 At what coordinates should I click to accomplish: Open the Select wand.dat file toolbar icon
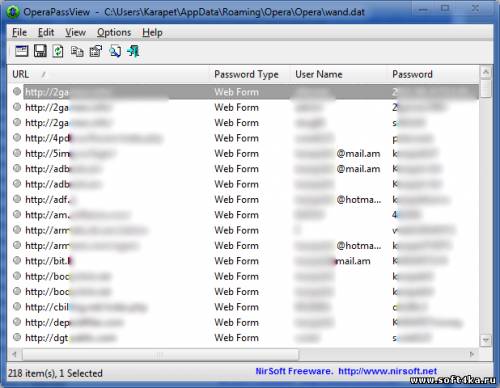[x=22, y=51]
